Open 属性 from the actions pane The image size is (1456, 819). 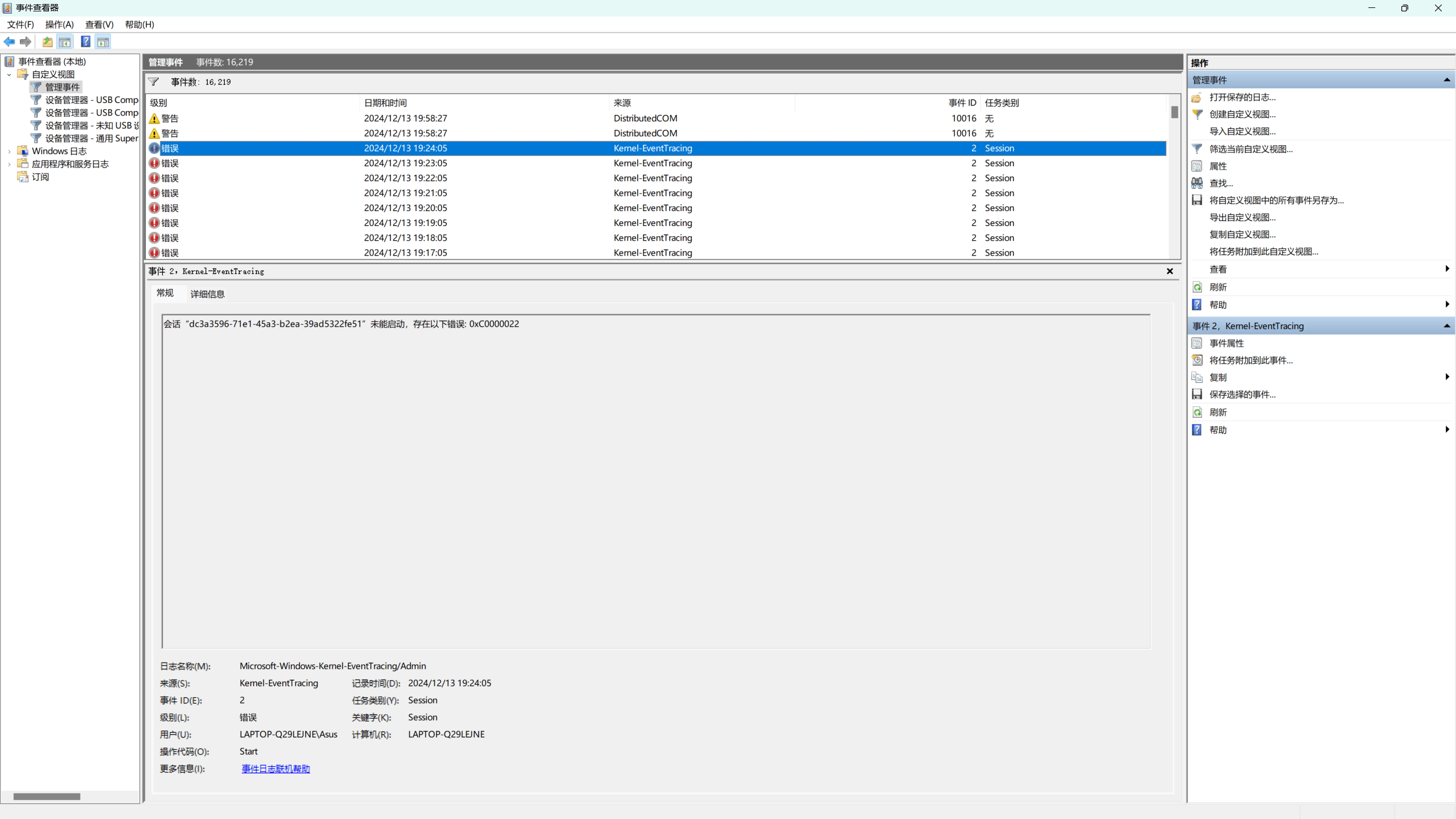[1218, 166]
